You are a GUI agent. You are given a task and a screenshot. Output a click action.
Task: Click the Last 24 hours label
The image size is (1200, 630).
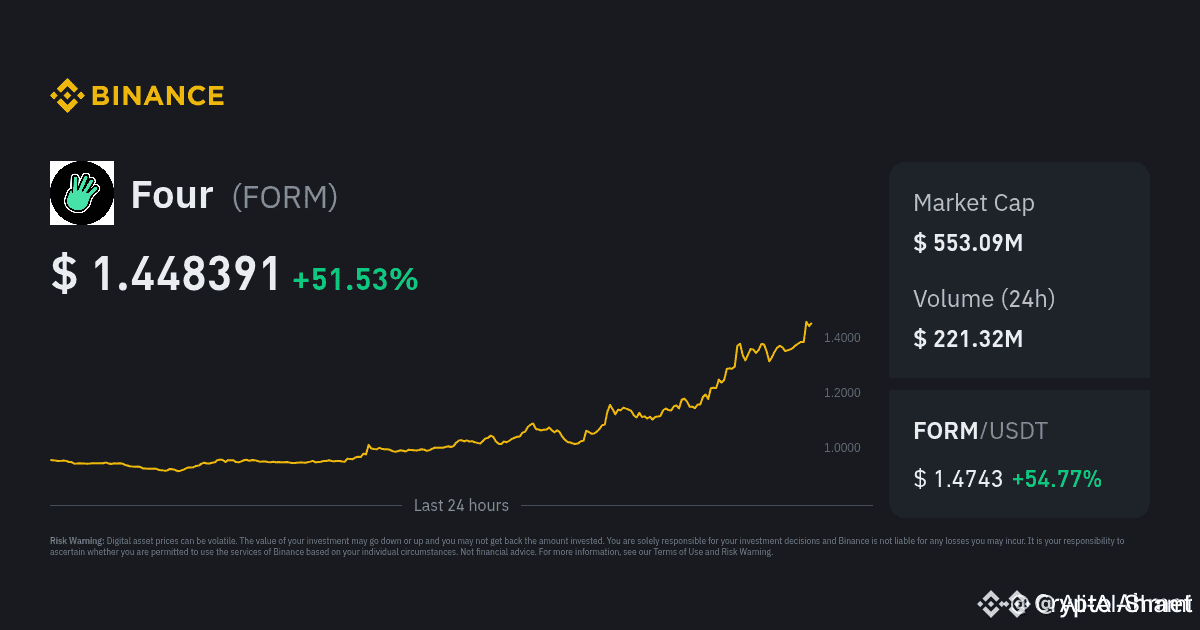point(461,505)
